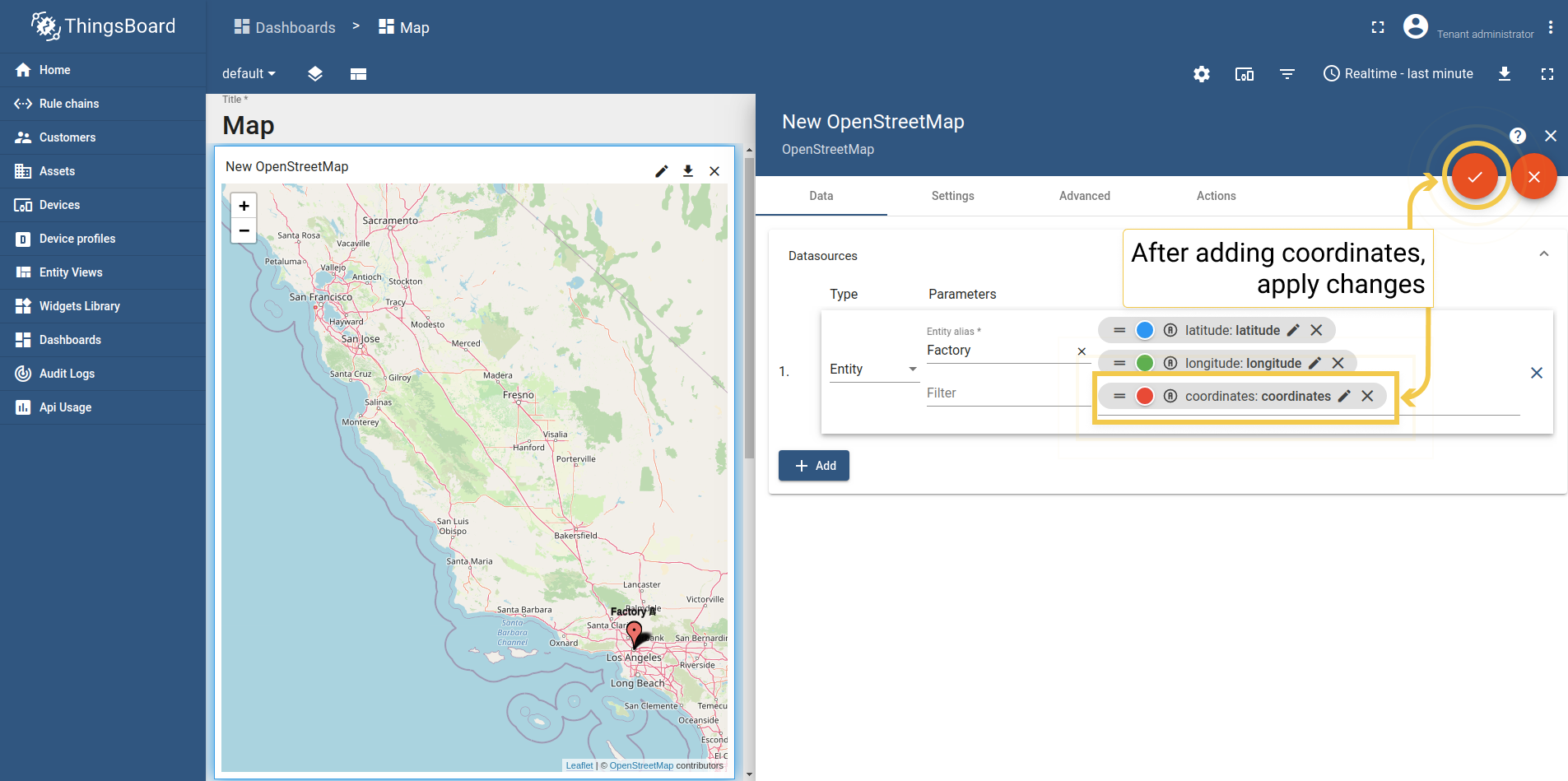Open the widget help icon
This screenshot has width=1568, height=781.
pyautogui.click(x=1518, y=136)
